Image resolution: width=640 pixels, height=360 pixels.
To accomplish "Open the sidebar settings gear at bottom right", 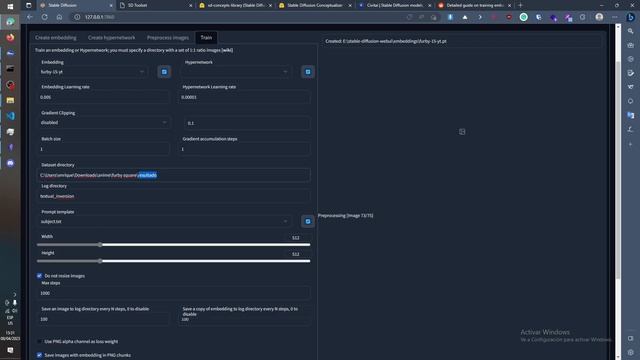I will click(x=631, y=352).
